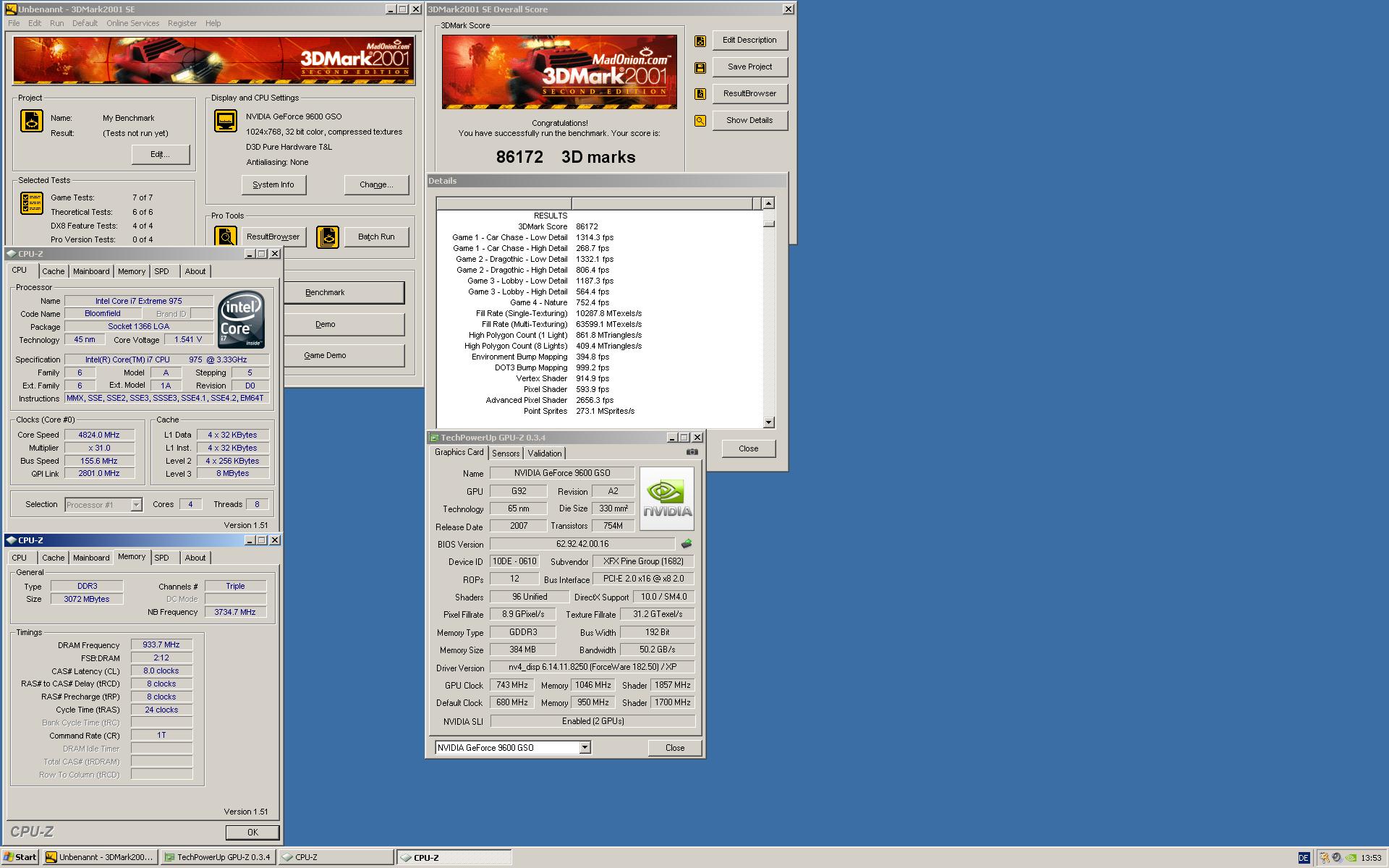Click Close button in Details window
The height and width of the screenshot is (868, 1389).
[x=749, y=449]
